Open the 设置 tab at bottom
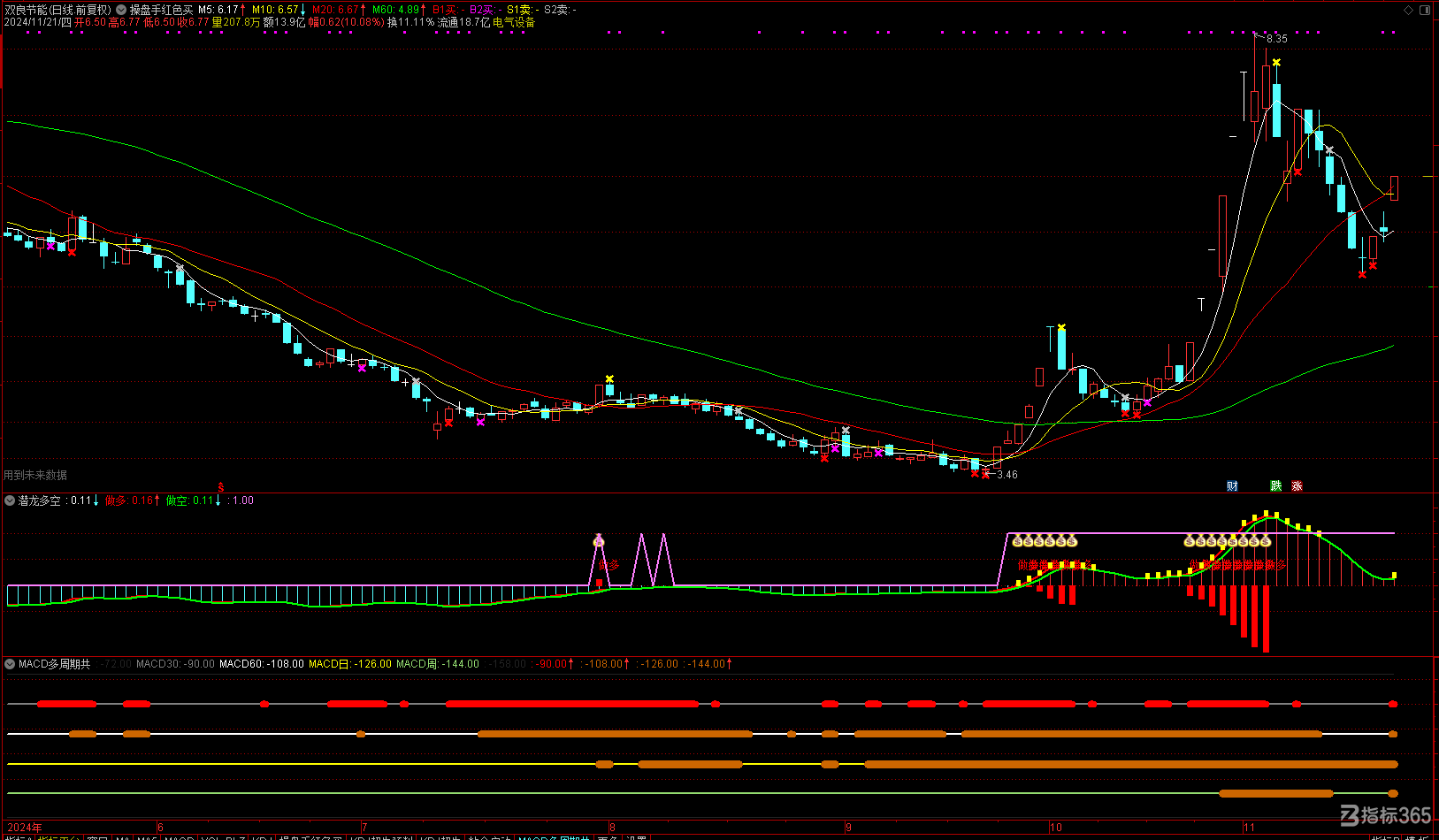Viewport: 1439px width, 840px height. tap(636, 837)
